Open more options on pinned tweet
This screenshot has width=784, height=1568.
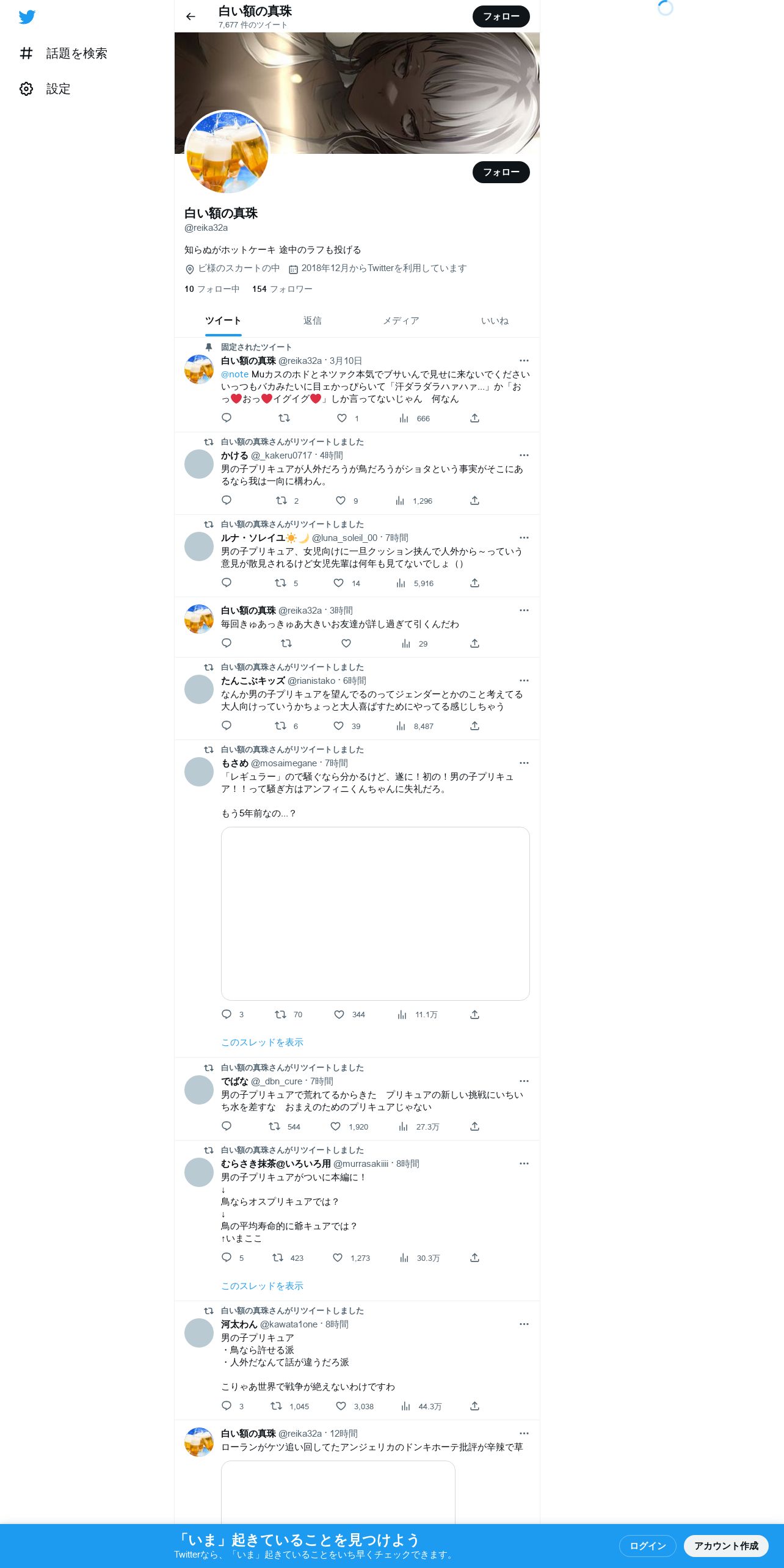(x=524, y=361)
